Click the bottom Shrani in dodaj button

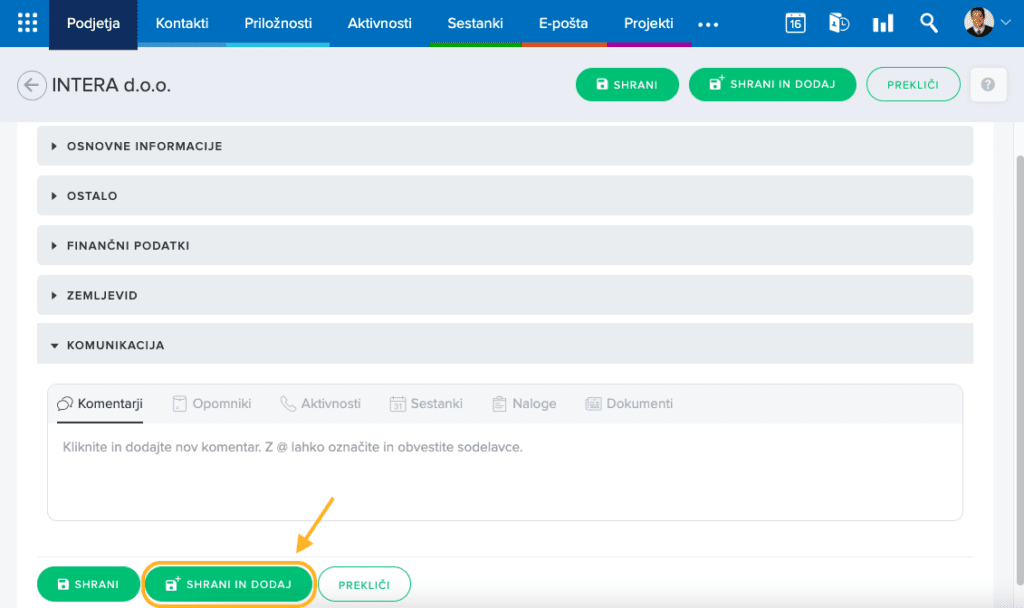[x=229, y=584]
